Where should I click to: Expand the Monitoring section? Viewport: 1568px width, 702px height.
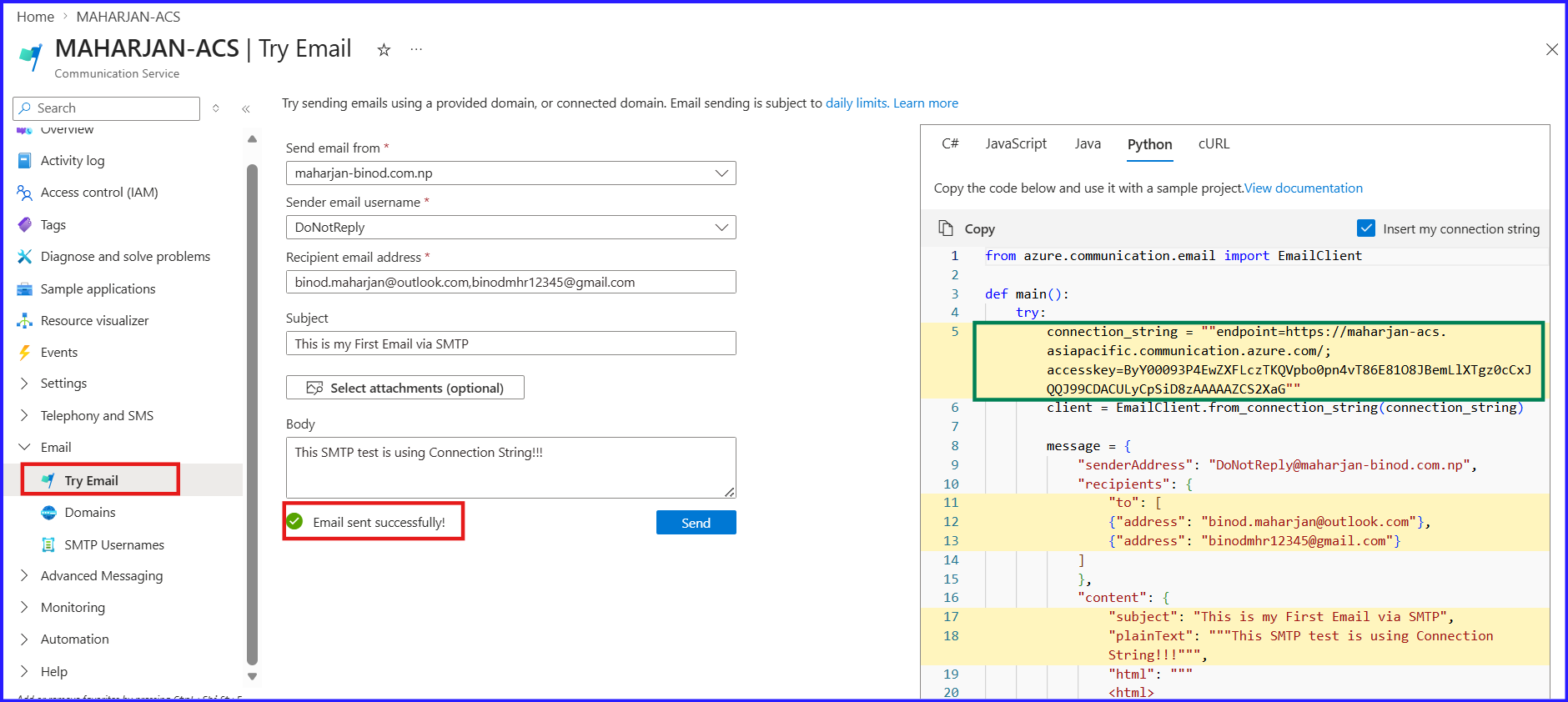click(x=24, y=608)
